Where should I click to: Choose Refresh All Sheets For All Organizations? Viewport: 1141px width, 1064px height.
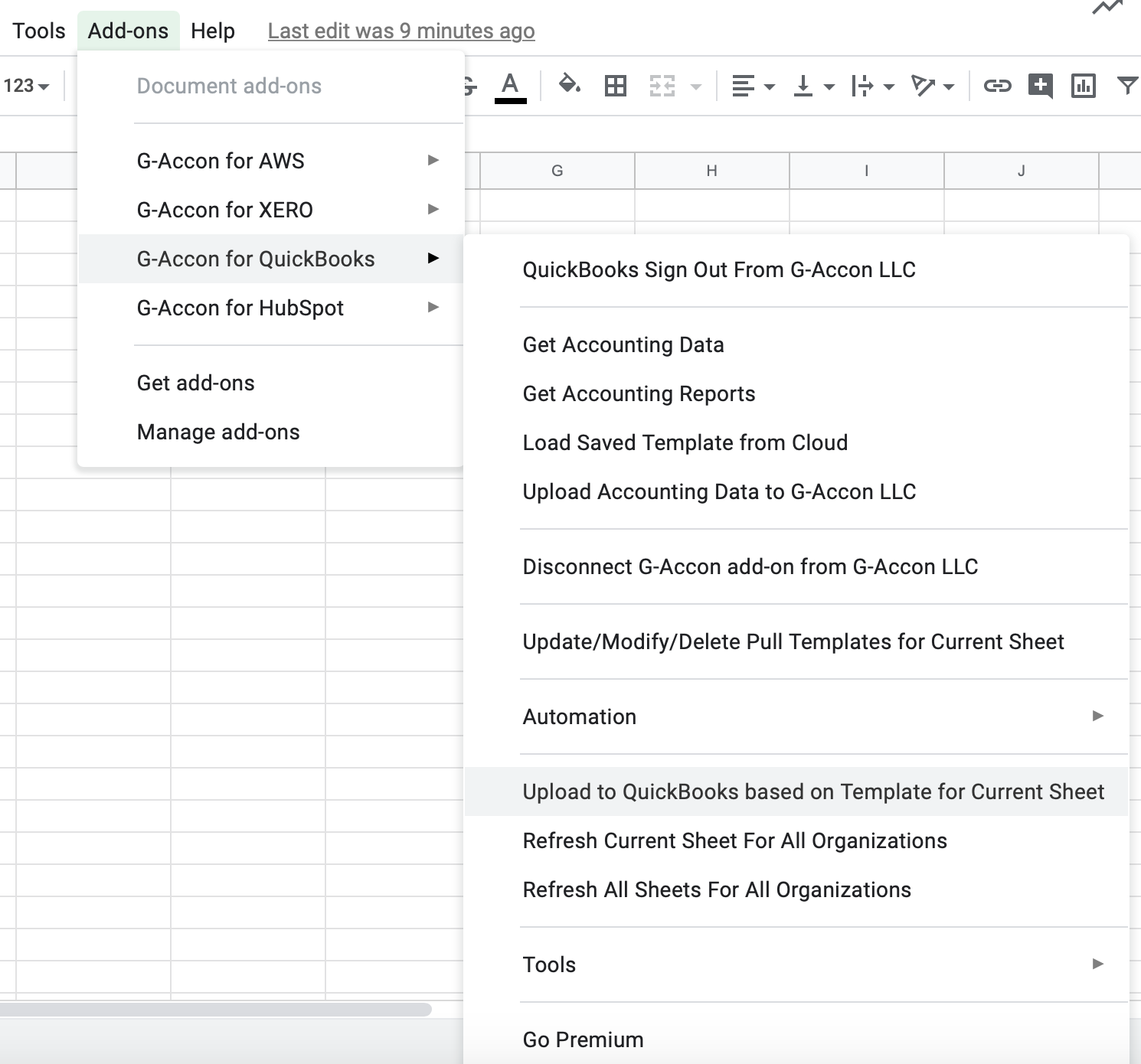[796, 889]
